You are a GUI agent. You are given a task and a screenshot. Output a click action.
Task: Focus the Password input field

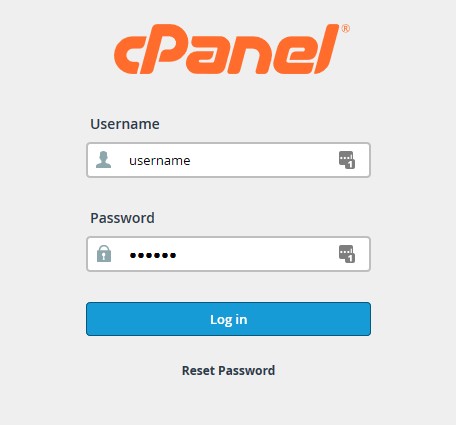pyautogui.click(x=228, y=254)
